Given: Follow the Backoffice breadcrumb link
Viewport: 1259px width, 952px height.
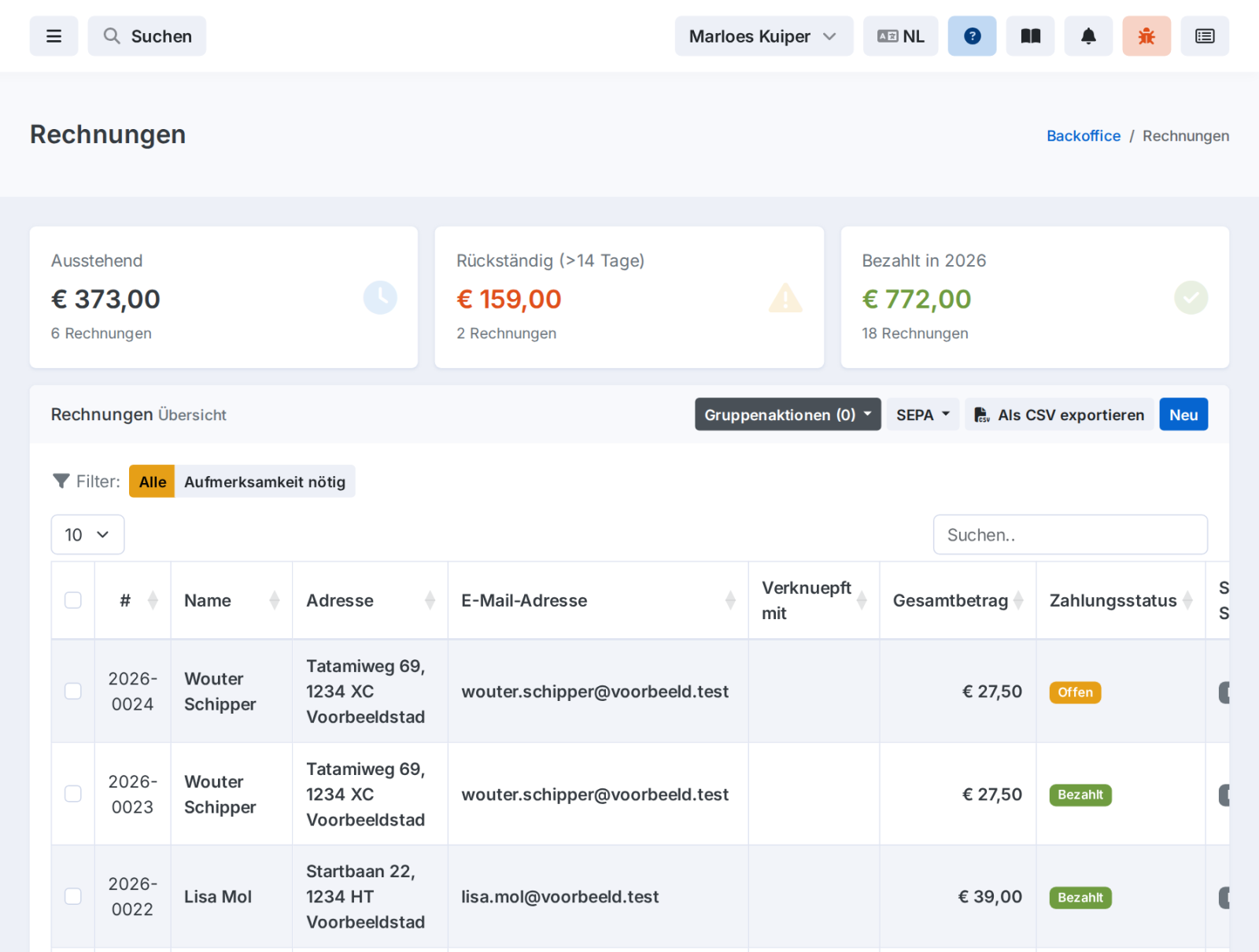Looking at the screenshot, I should point(1083,135).
